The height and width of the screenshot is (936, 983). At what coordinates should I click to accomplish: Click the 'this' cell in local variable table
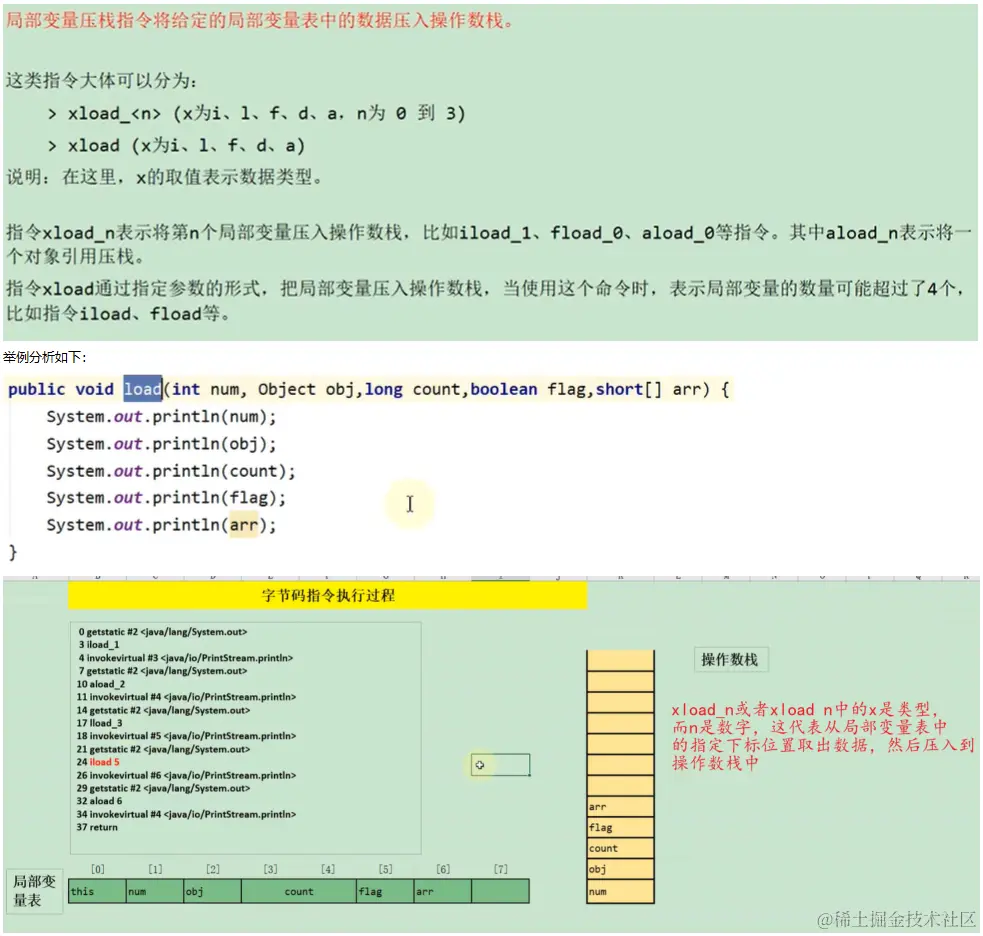97,891
